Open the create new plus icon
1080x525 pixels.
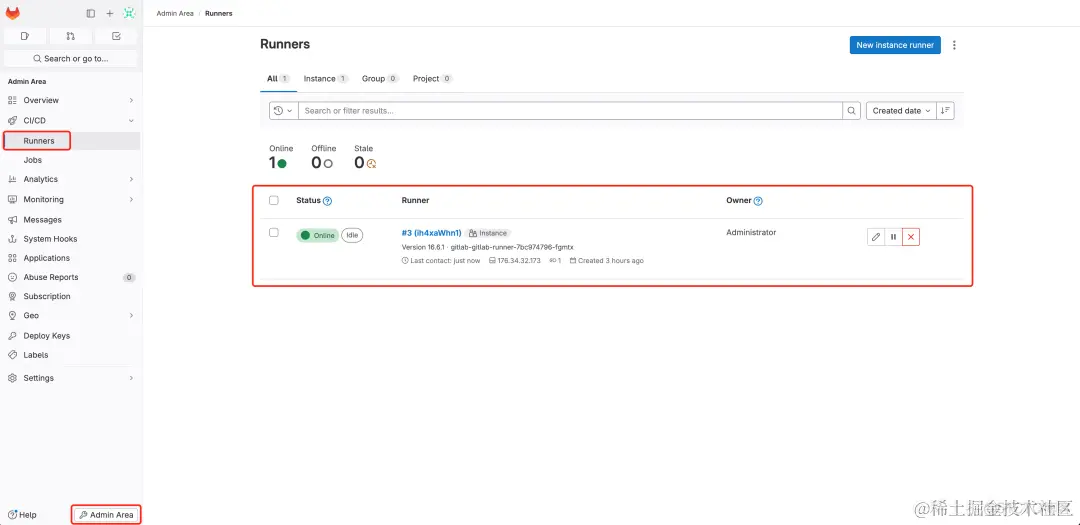coord(110,14)
